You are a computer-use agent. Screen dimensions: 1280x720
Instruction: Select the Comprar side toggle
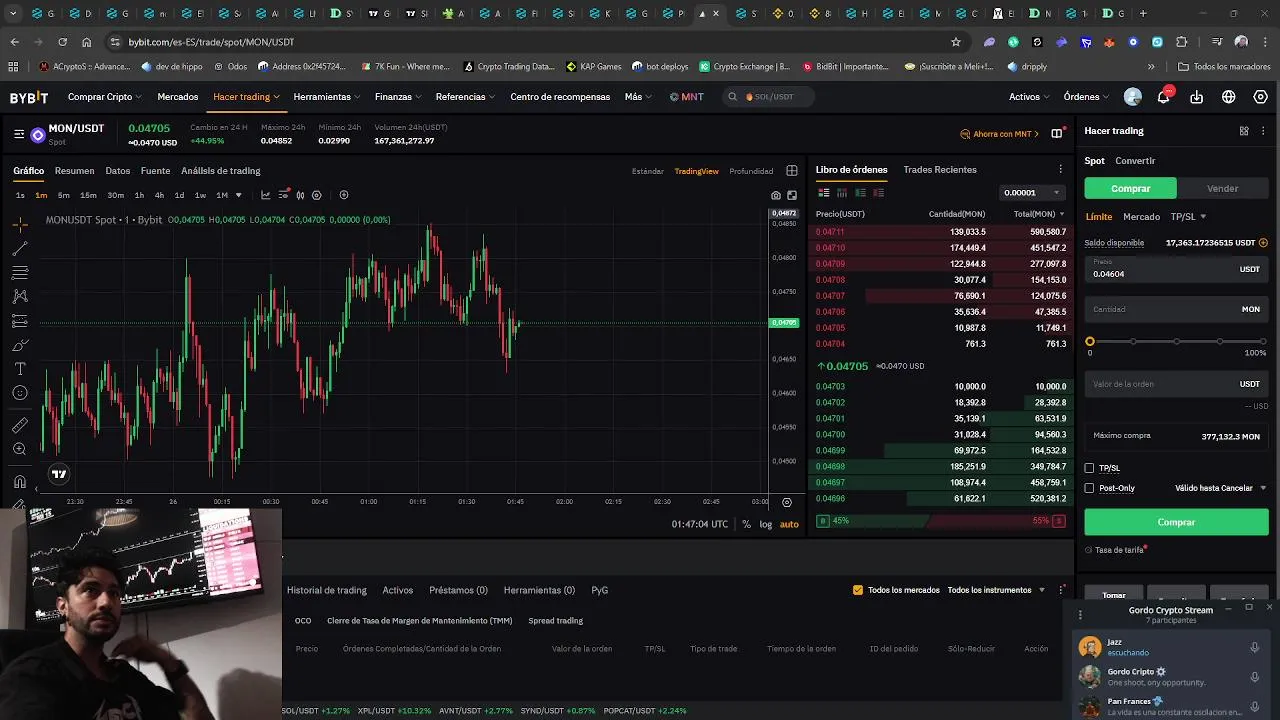tap(1131, 188)
